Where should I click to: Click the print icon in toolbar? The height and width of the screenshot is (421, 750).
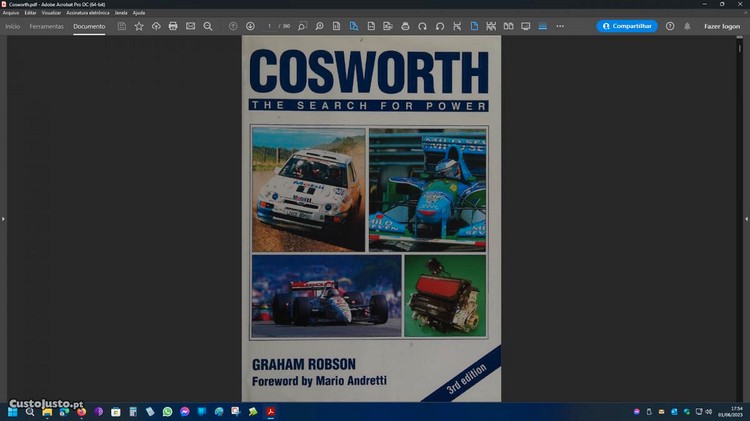coord(173,26)
